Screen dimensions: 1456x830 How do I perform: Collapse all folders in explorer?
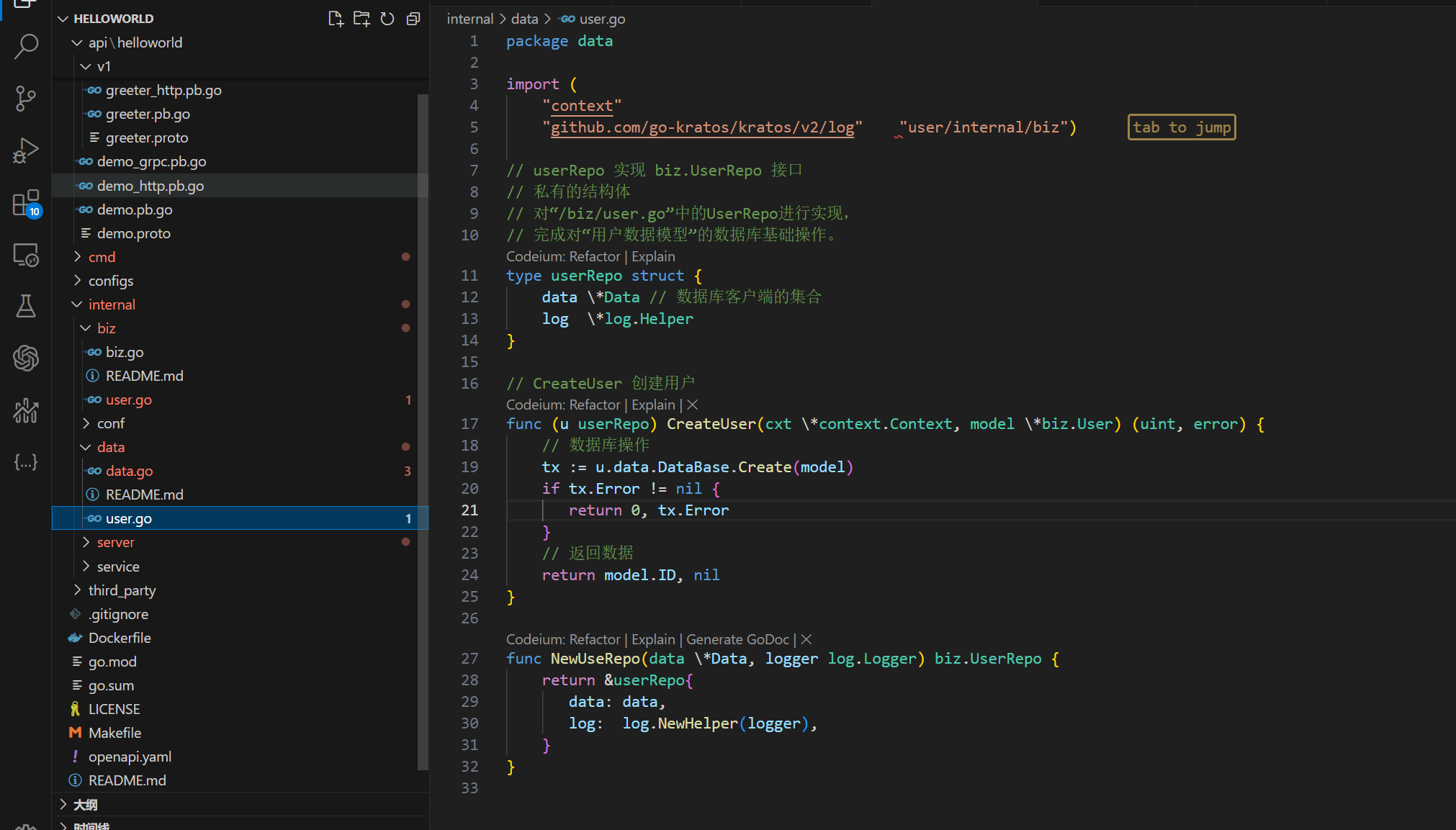click(x=413, y=19)
